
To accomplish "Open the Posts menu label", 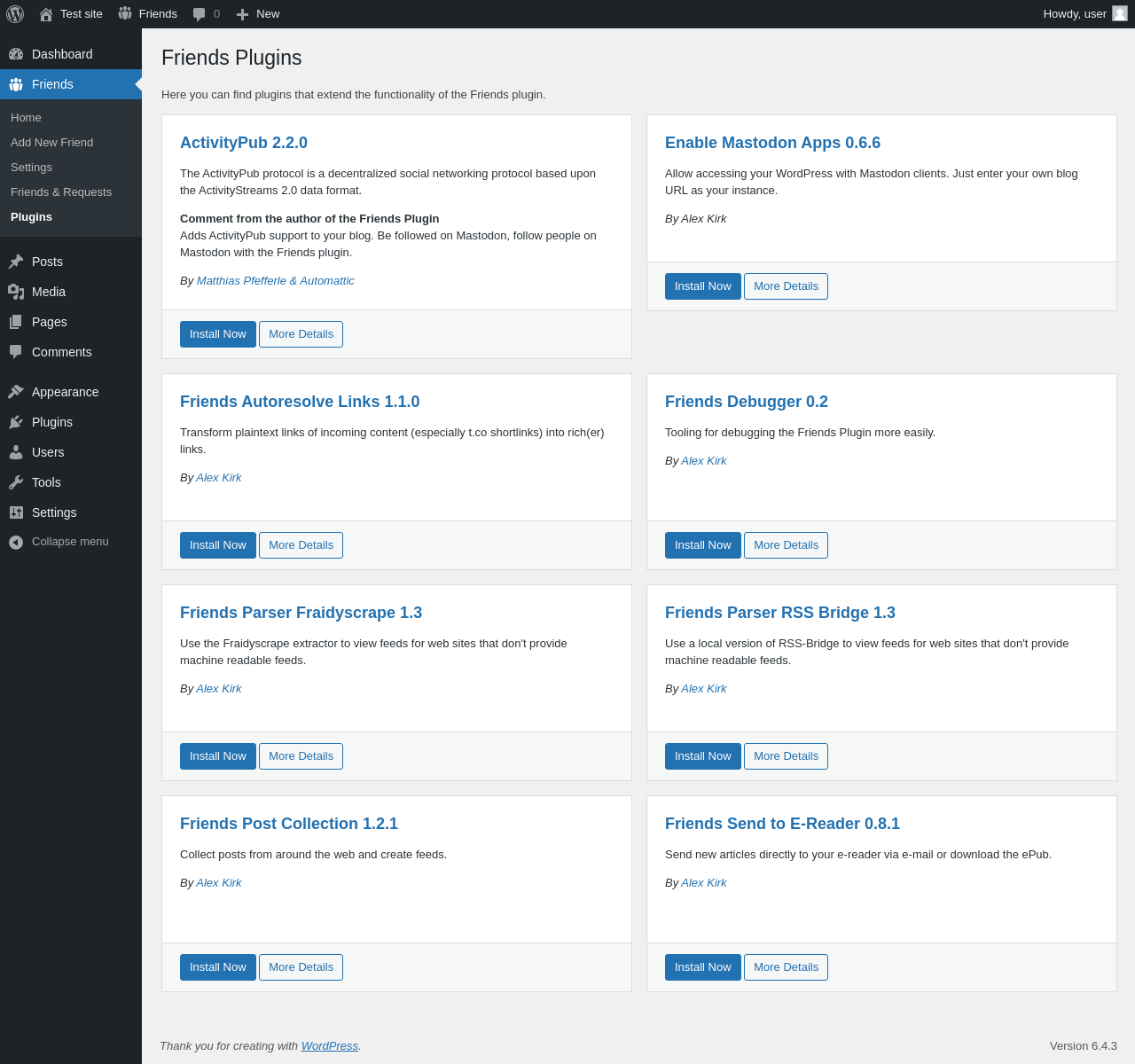I will 47,262.
